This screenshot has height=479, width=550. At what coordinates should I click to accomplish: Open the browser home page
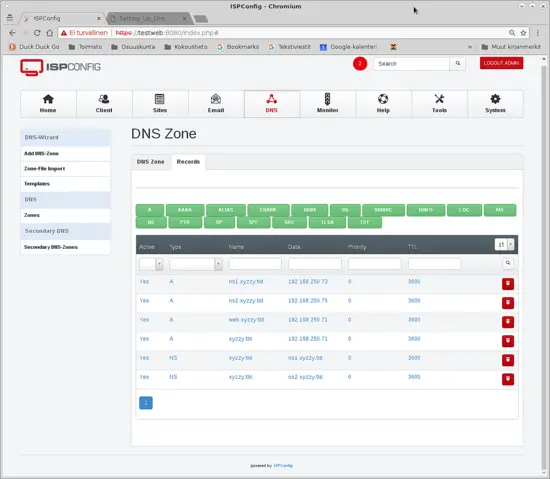tap(50, 33)
